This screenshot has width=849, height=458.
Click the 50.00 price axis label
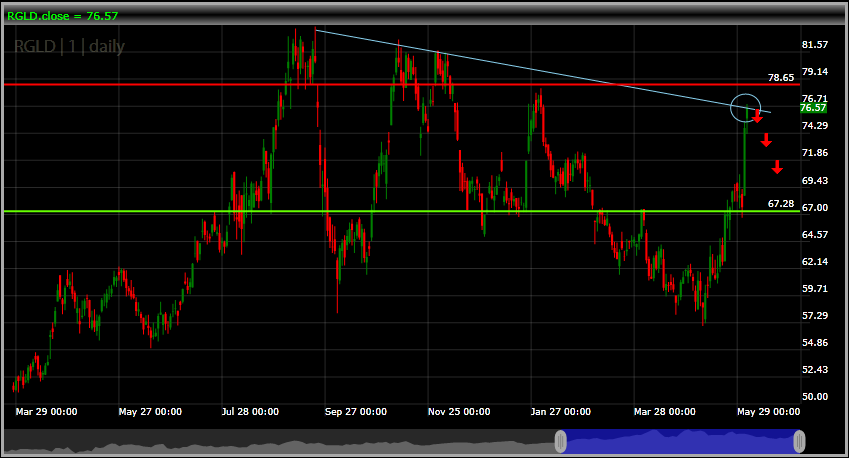815,397
